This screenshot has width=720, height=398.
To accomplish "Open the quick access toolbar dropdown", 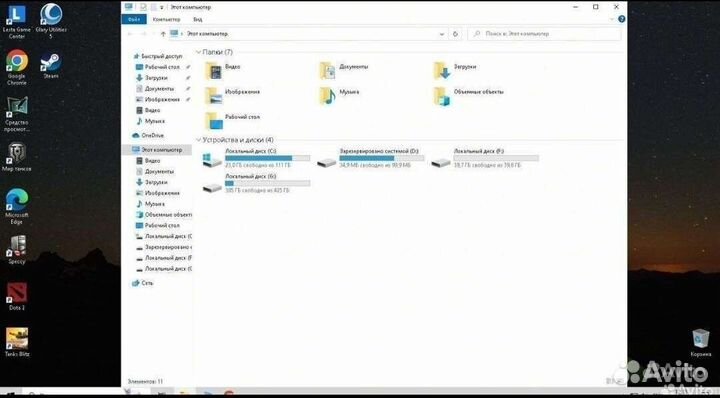I will click(162, 7).
